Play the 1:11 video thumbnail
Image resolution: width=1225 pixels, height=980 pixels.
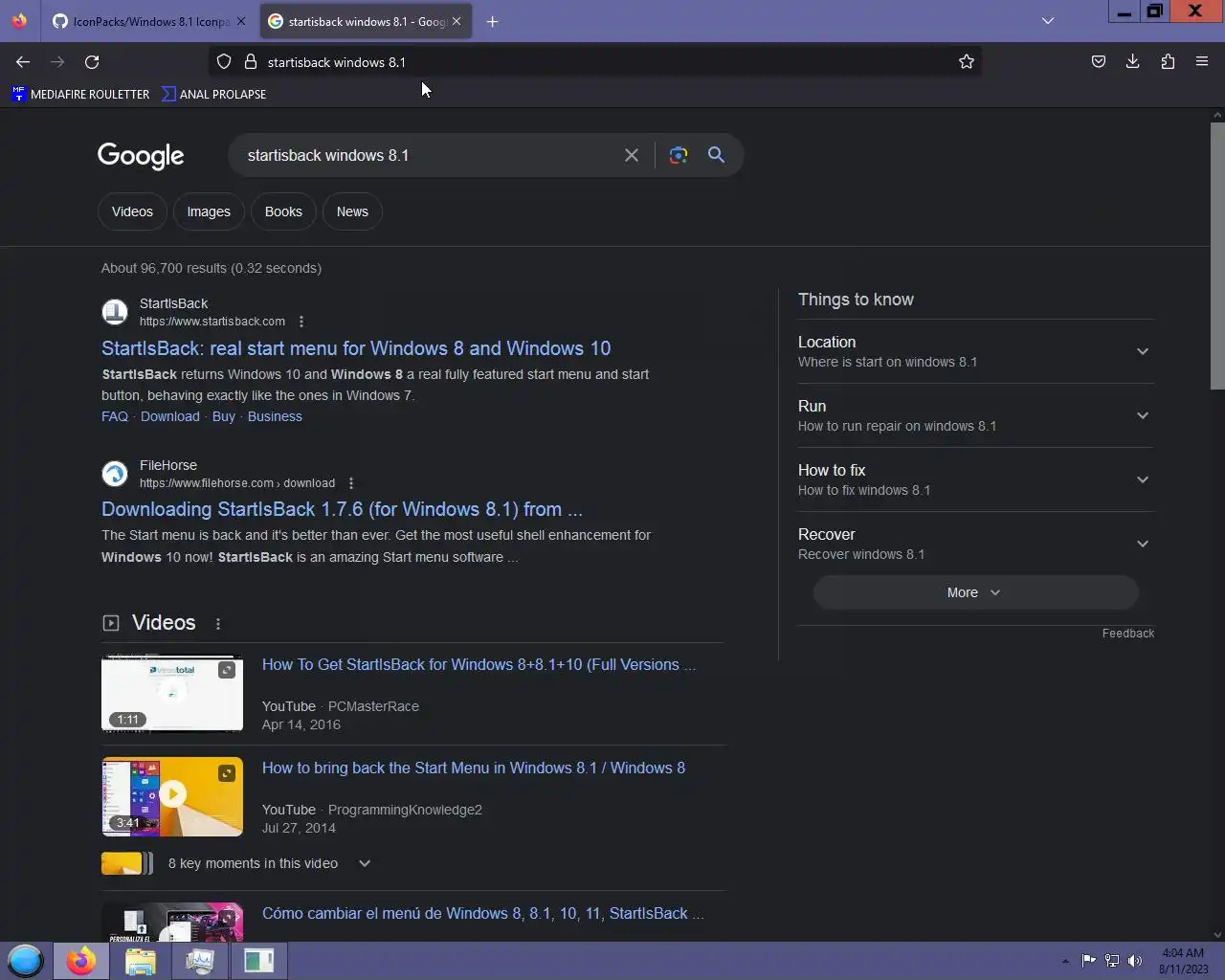172,694
